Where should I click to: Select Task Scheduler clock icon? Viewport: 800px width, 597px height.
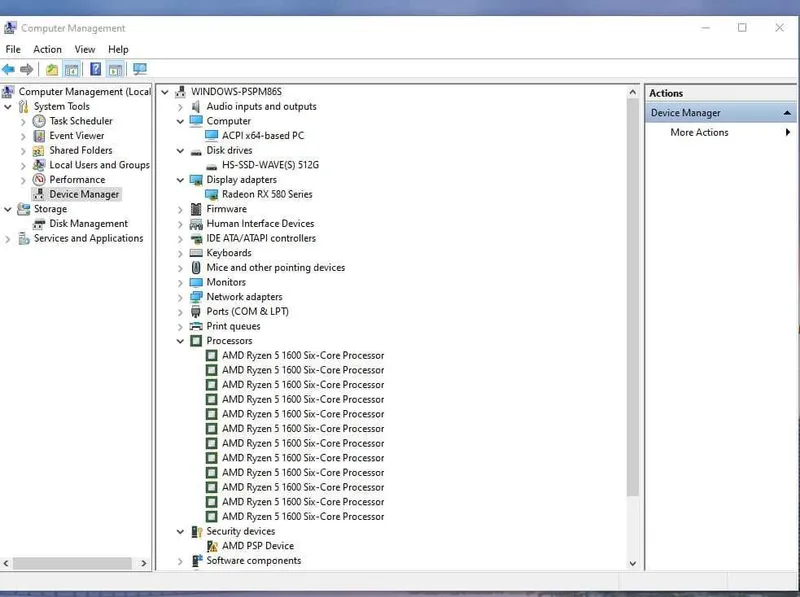(x=39, y=121)
